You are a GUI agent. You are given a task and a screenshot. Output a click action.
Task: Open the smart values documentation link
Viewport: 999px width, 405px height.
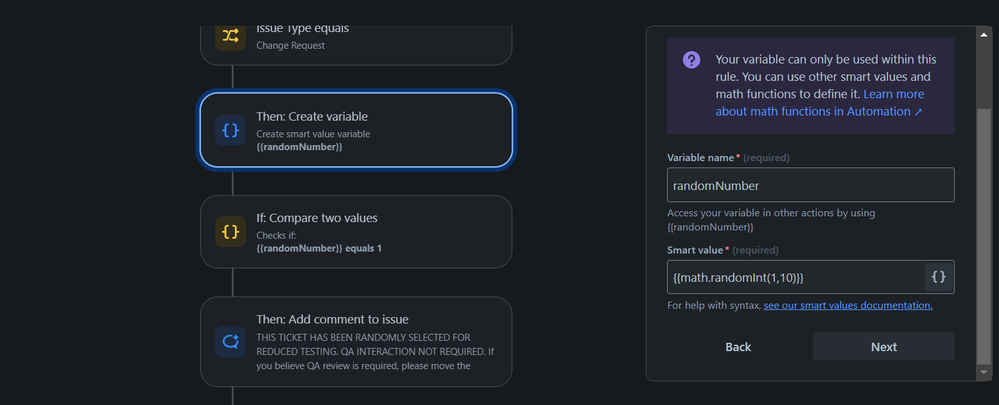coord(848,305)
